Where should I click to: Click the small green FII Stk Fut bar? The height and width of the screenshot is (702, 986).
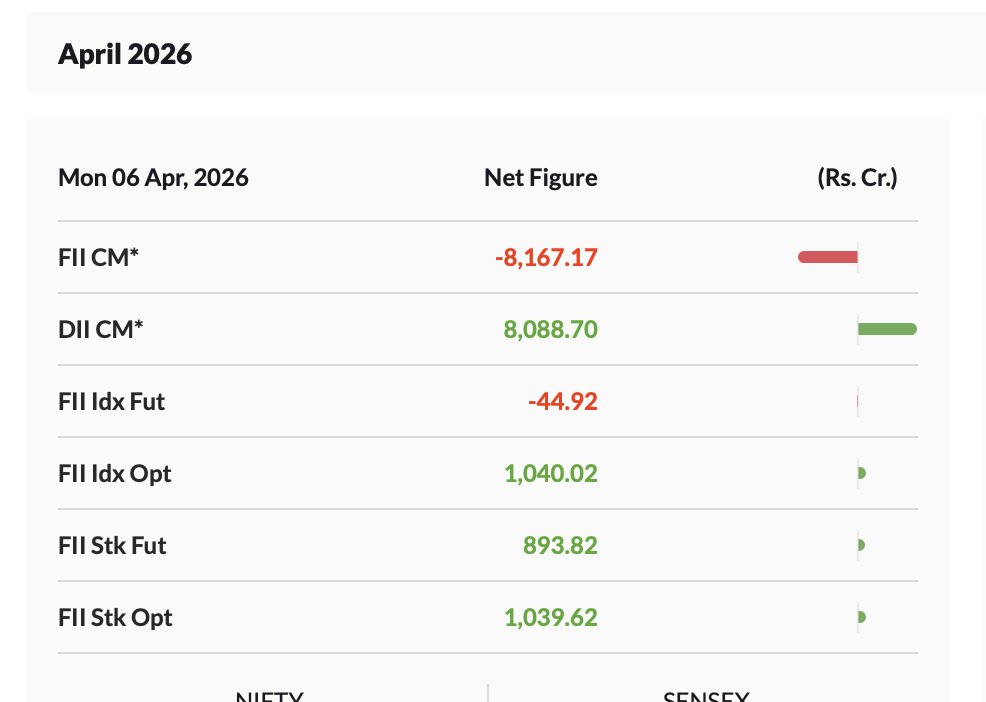861,545
